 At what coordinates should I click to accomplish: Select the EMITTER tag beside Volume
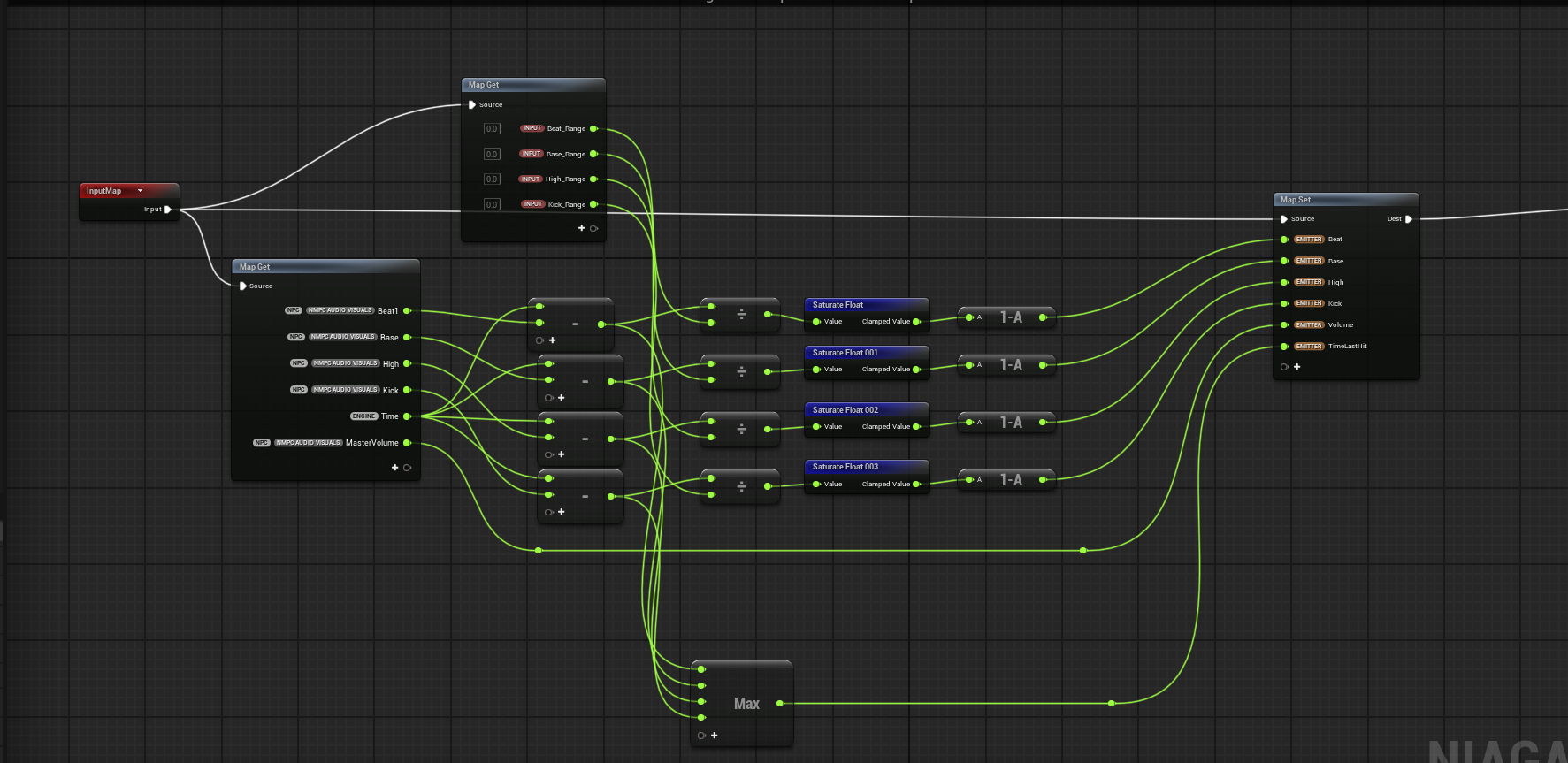(1309, 324)
